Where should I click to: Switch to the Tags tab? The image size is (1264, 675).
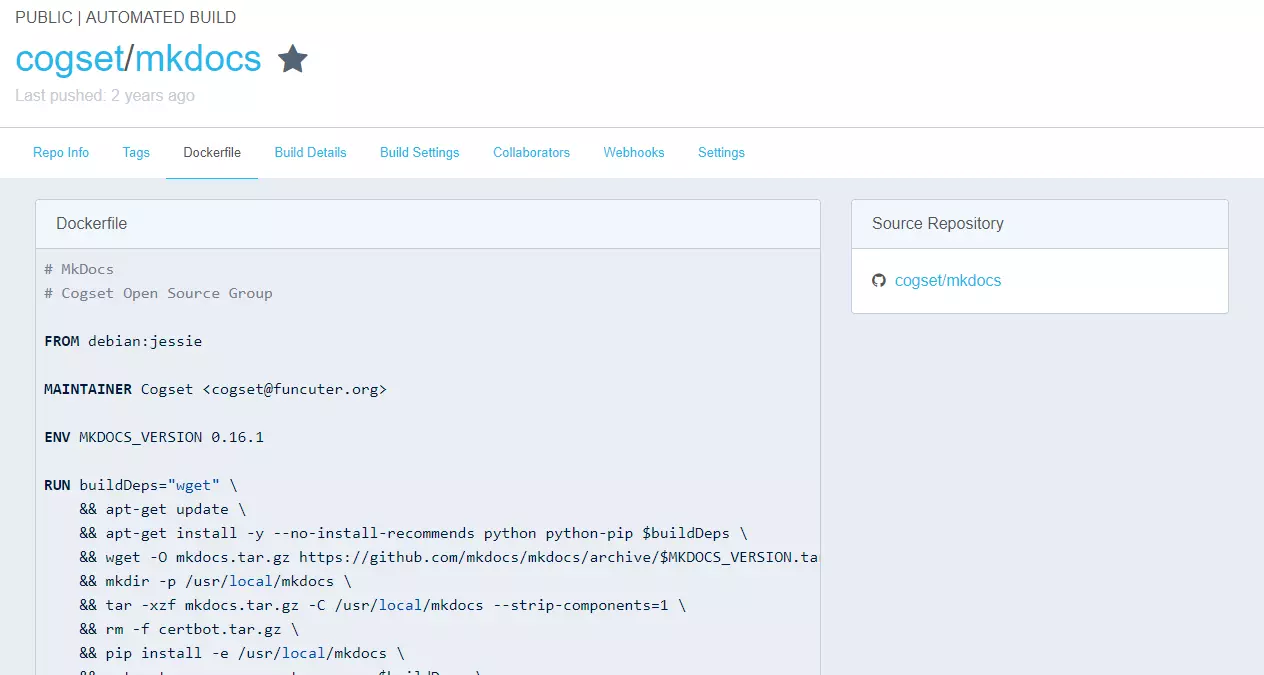136,153
